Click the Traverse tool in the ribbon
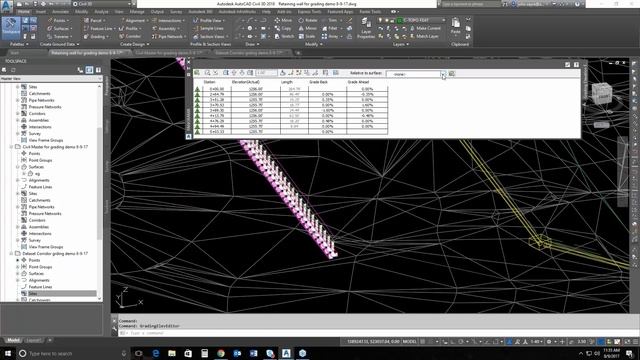This screenshot has width=640, height=360. pyautogui.click(x=59, y=37)
